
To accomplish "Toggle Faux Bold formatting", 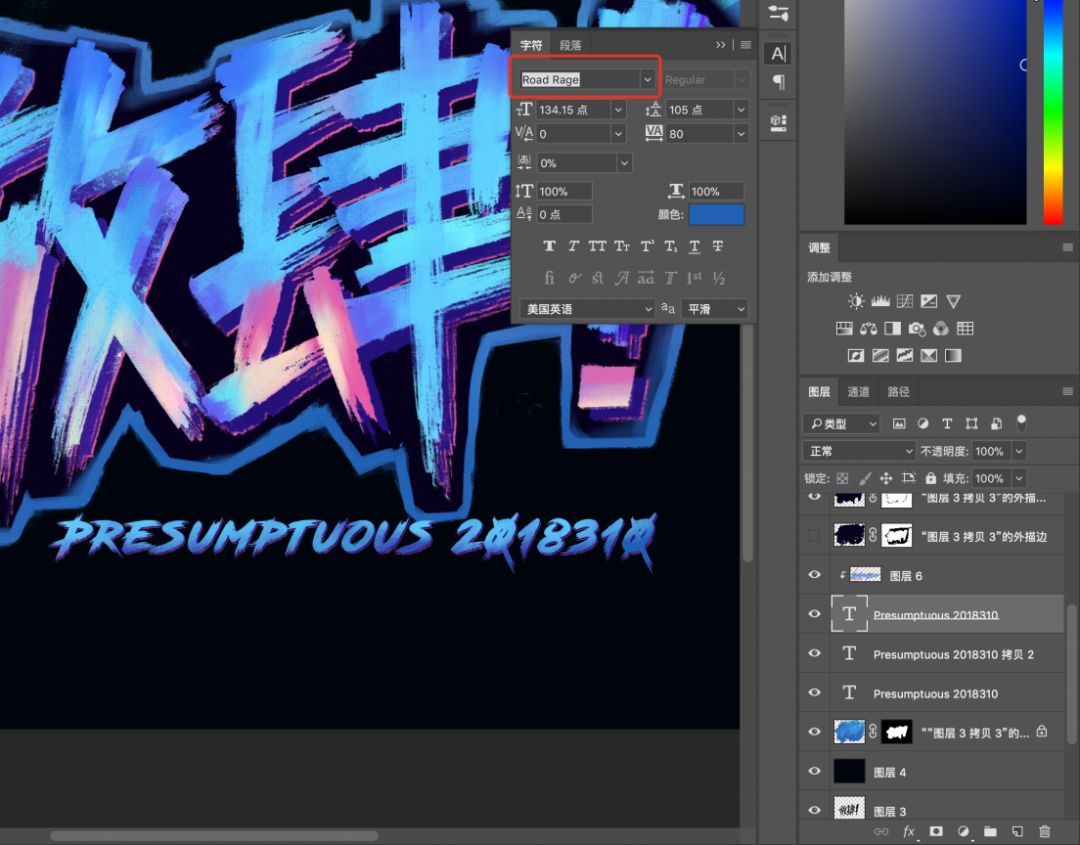I will pyautogui.click(x=549, y=246).
